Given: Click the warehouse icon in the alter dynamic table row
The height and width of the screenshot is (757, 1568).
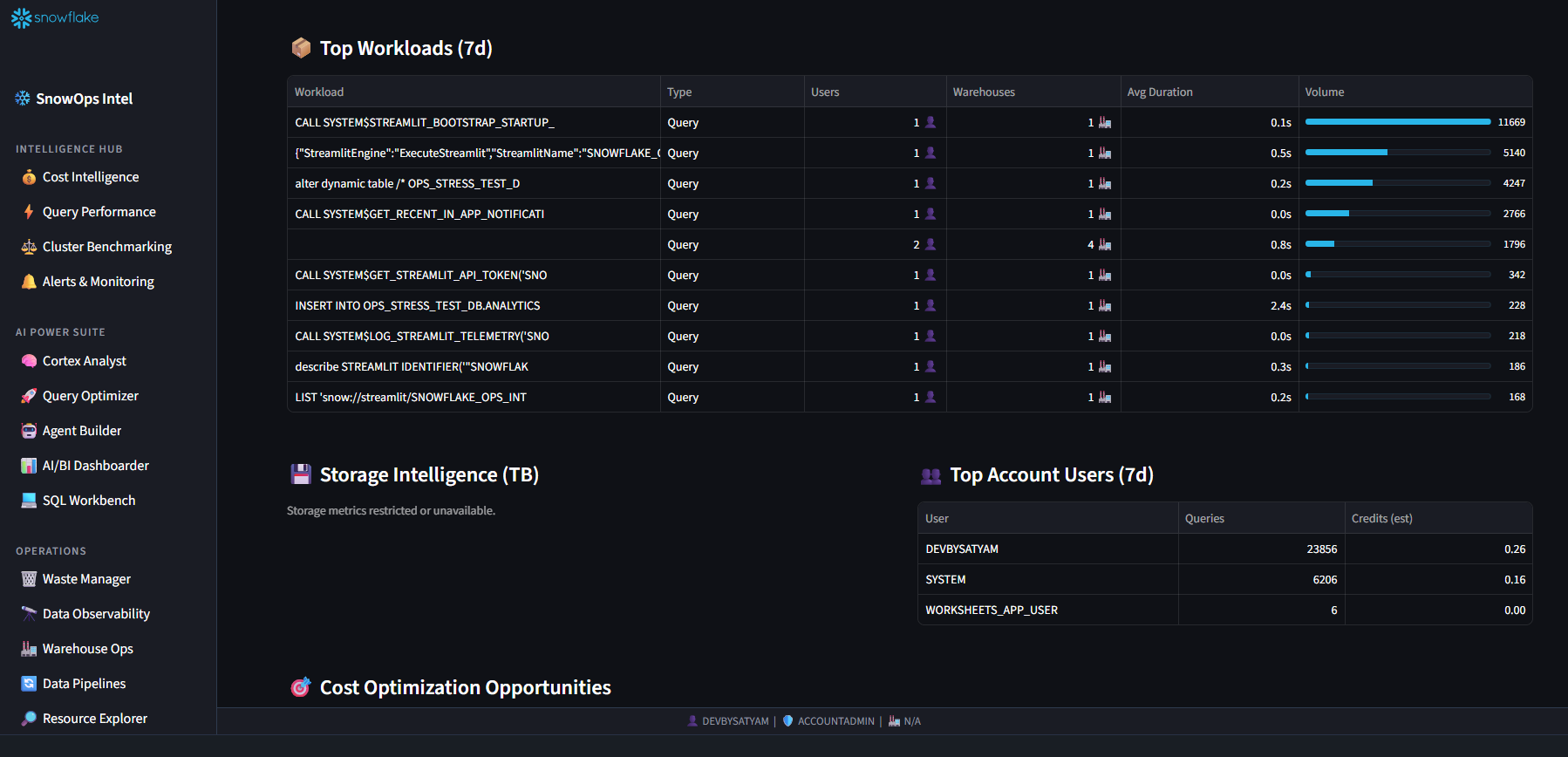Looking at the screenshot, I should tap(1105, 183).
